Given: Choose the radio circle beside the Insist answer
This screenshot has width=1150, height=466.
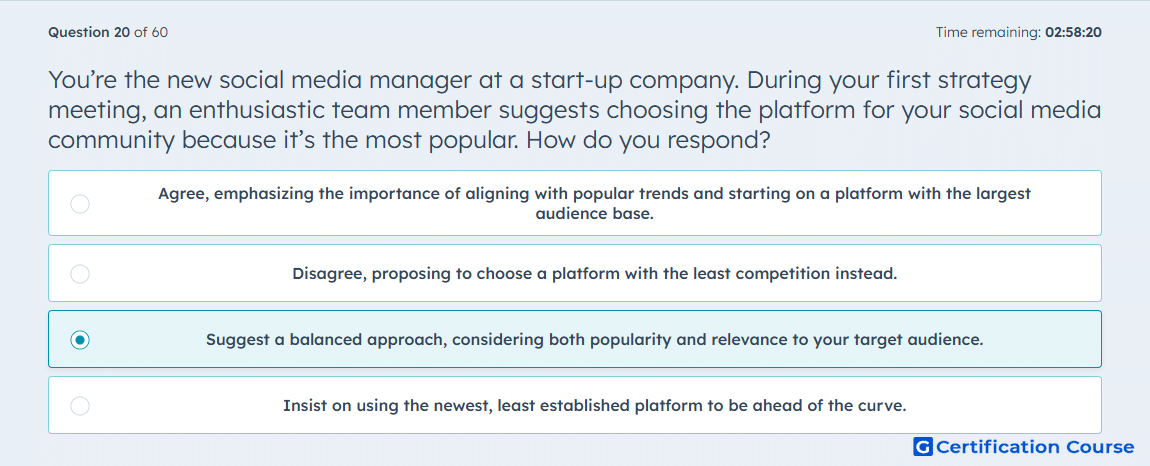Looking at the screenshot, I should [80, 406].
